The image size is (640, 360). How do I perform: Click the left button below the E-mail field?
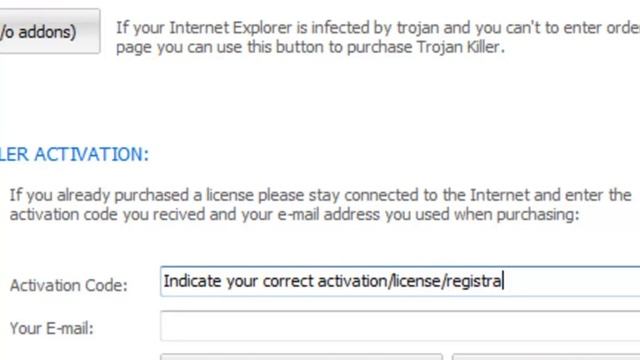(x=301, y=357)
